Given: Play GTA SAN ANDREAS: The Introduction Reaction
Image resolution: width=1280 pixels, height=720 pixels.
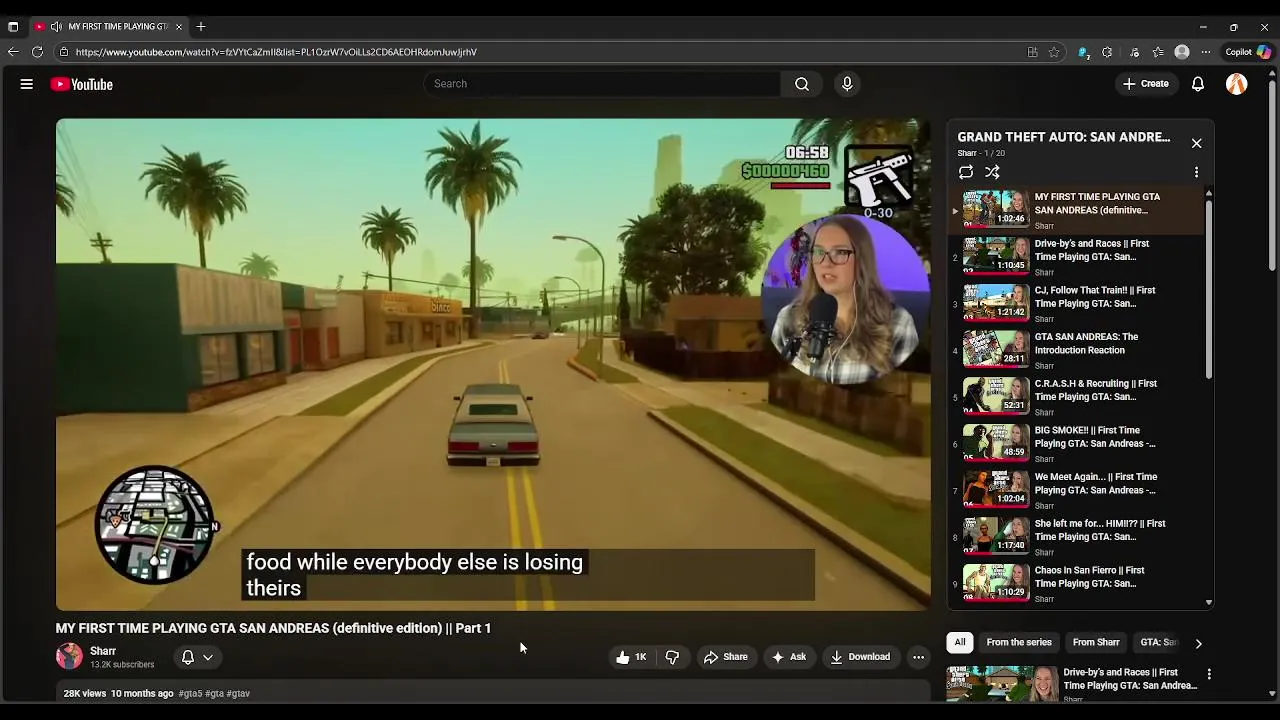Looking at the screenshot, I should [x=1077, y=350].
